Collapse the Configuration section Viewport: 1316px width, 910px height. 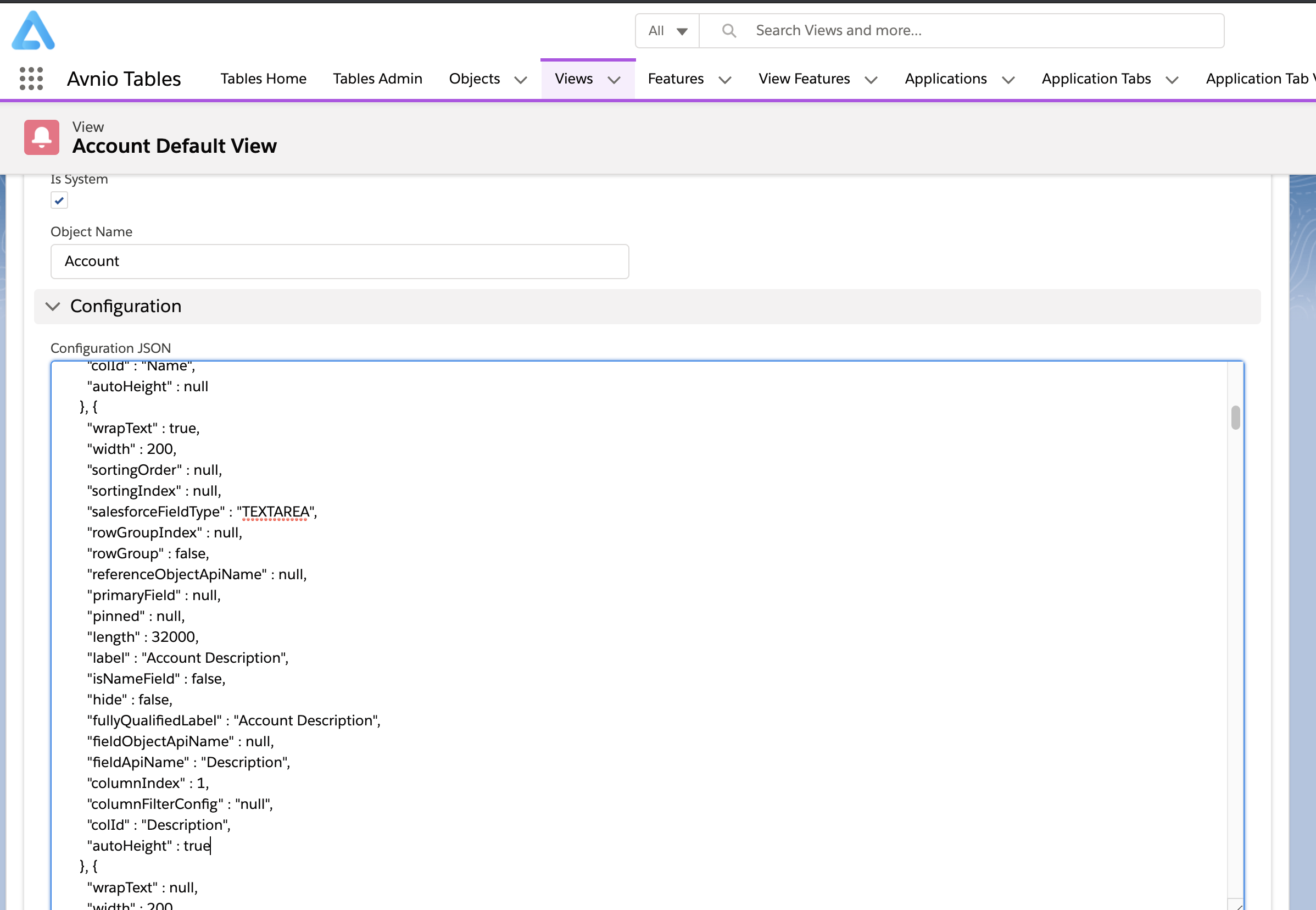(53, 307)
